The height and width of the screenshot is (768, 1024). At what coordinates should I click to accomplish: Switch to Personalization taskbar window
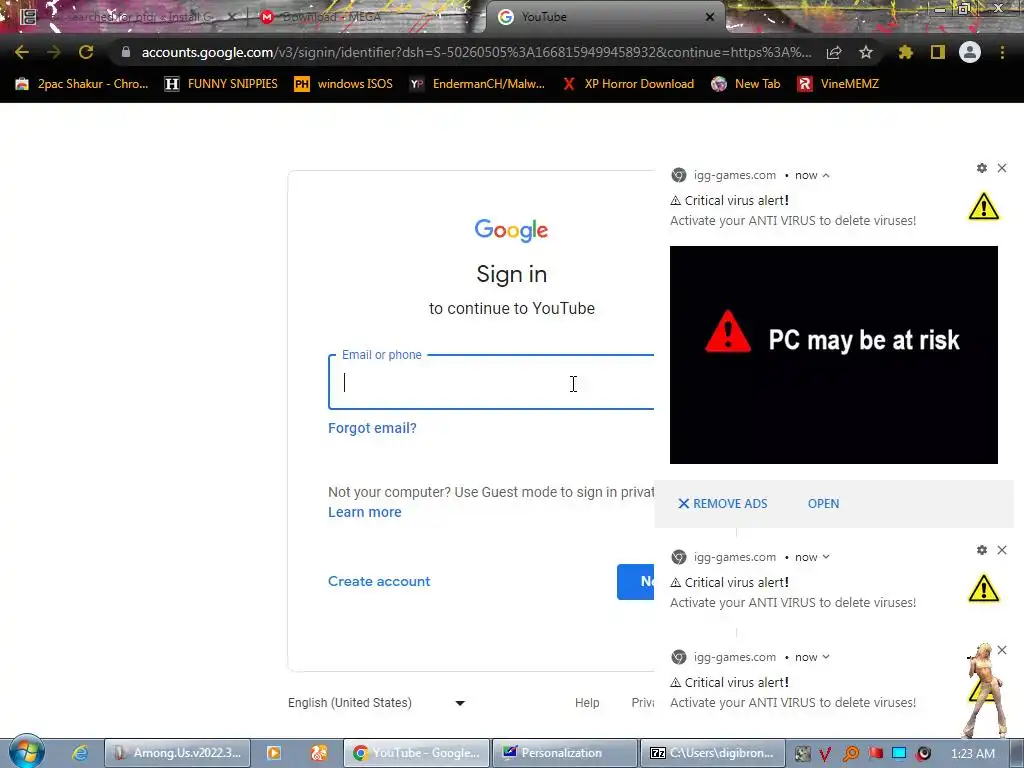(x=565, y=753)
